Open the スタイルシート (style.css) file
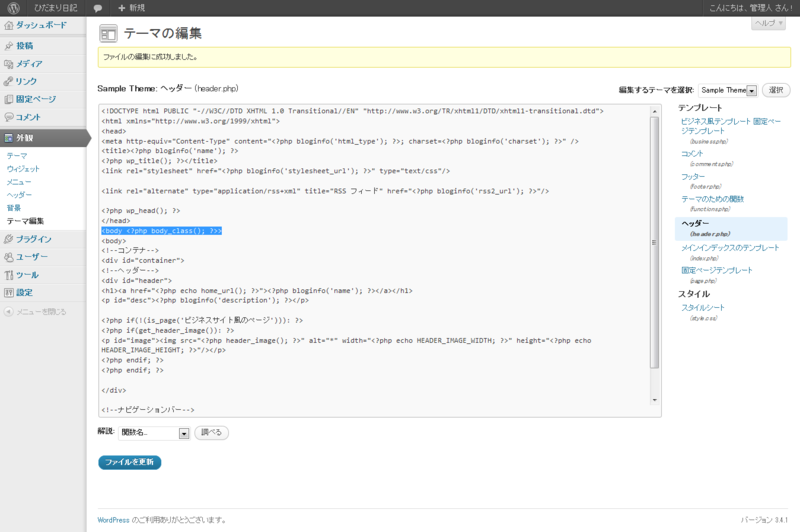Screen dimensions: 800x532 tap(703, 308)
